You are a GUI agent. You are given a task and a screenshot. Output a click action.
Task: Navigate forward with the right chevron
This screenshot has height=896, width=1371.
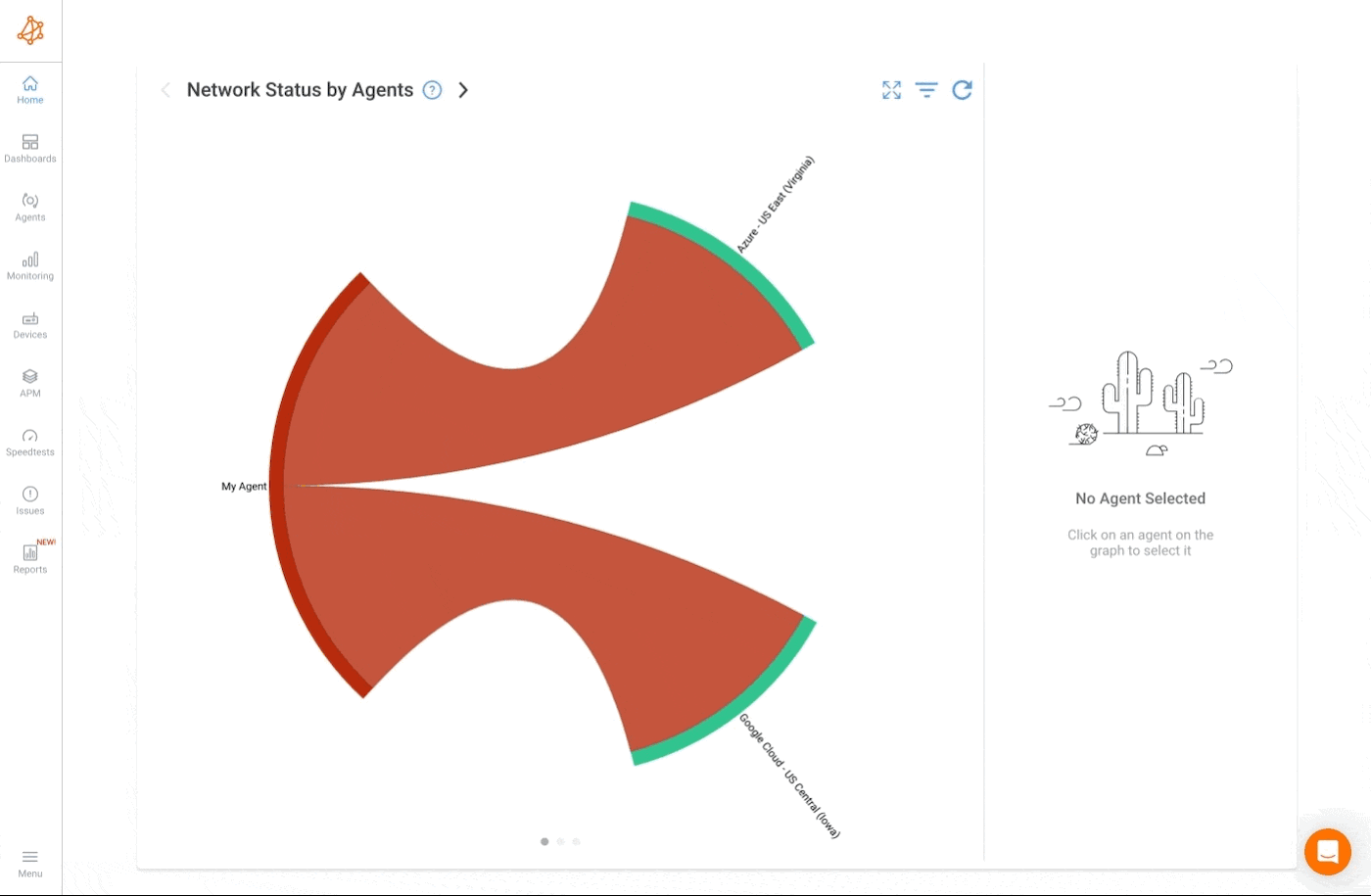[x=463, y=90]
